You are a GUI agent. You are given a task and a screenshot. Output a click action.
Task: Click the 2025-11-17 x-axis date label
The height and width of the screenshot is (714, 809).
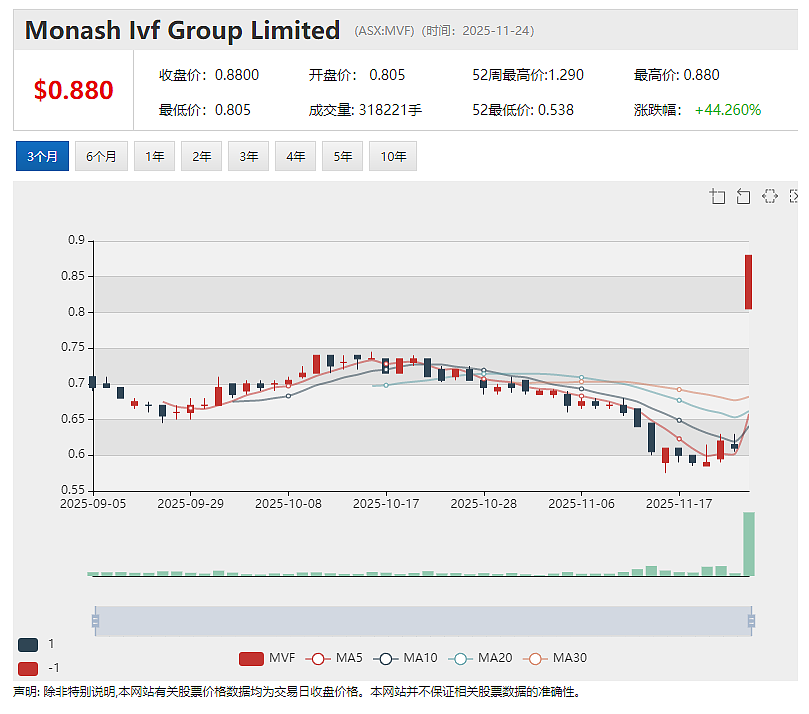[x=679, y=504]
